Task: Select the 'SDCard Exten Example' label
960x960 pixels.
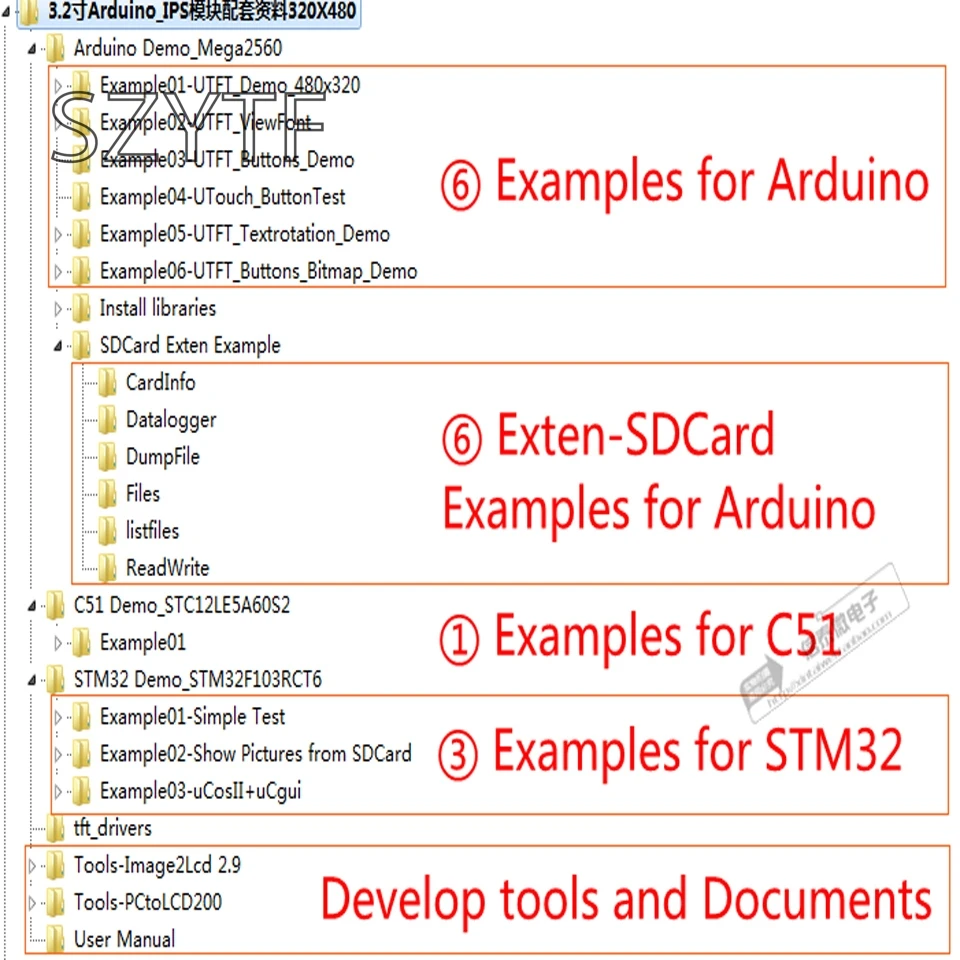Action: coord(190,345)
